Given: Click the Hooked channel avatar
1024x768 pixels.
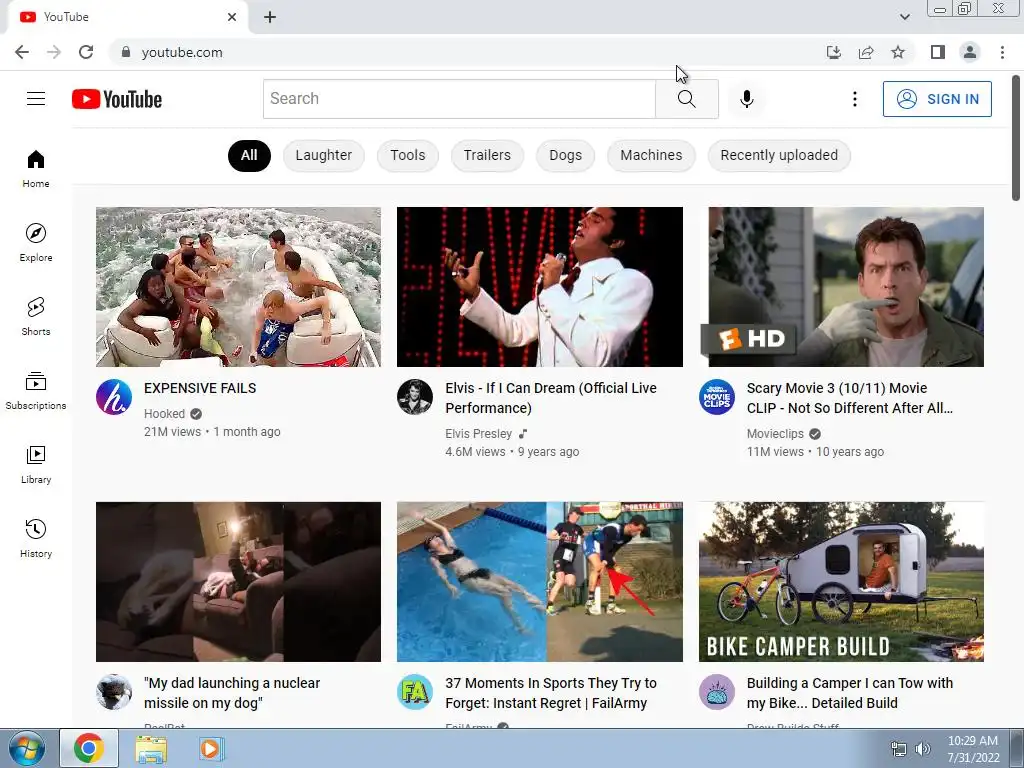Looking at the screenshot, I should click(114, 397).
